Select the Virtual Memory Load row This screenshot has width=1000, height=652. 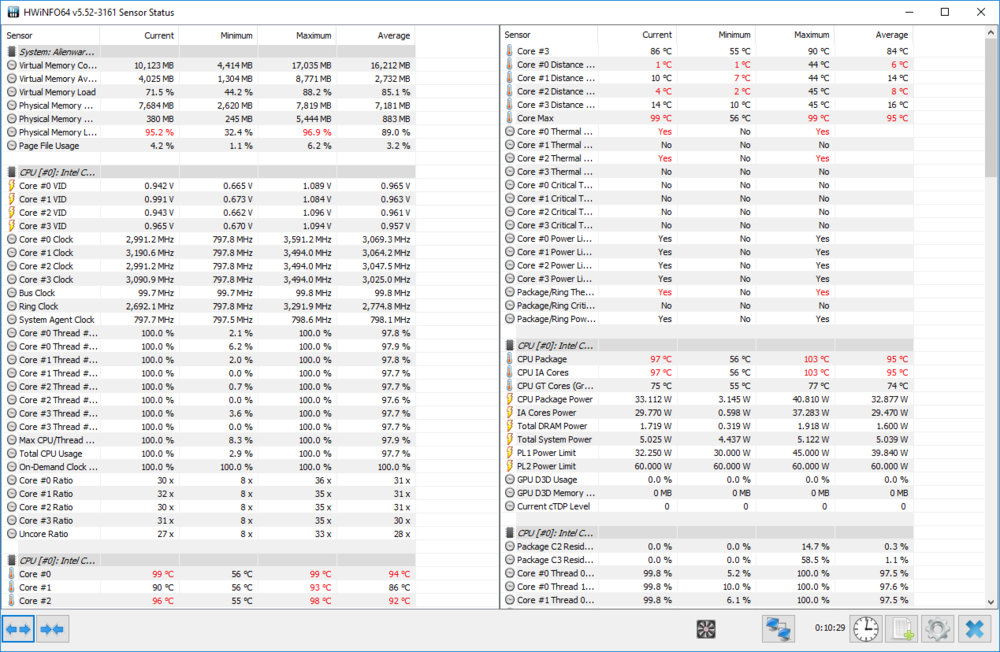click(58, 91)
